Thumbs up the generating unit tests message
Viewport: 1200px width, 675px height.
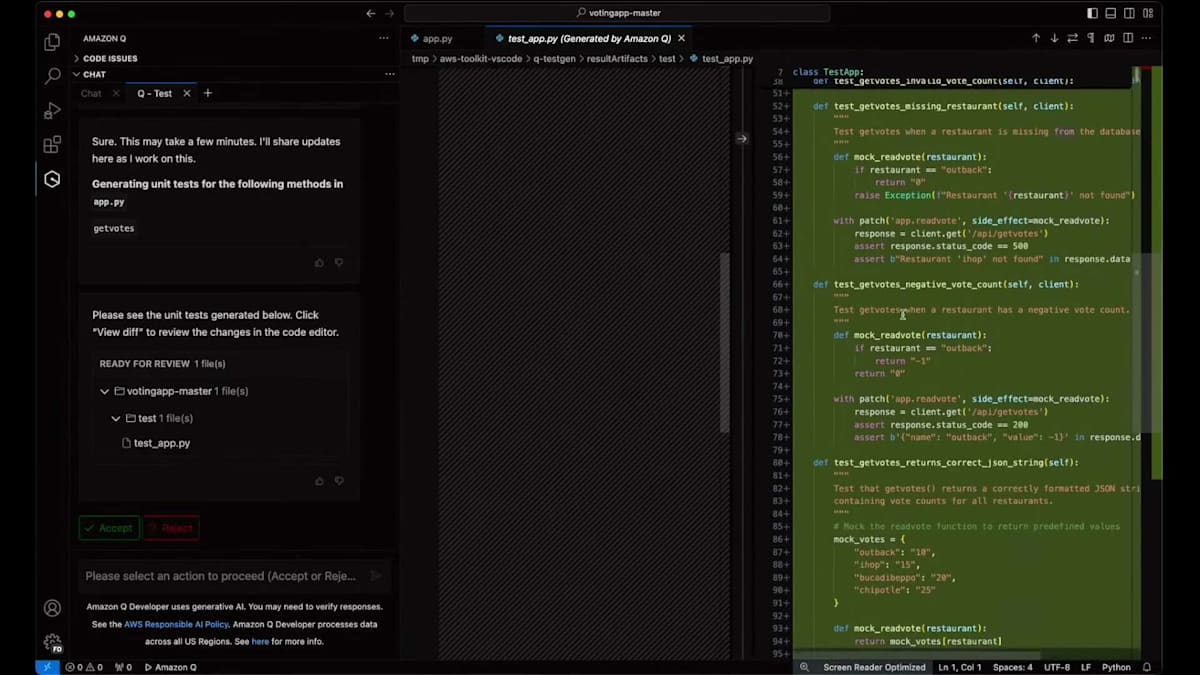[x=319, y=263]
